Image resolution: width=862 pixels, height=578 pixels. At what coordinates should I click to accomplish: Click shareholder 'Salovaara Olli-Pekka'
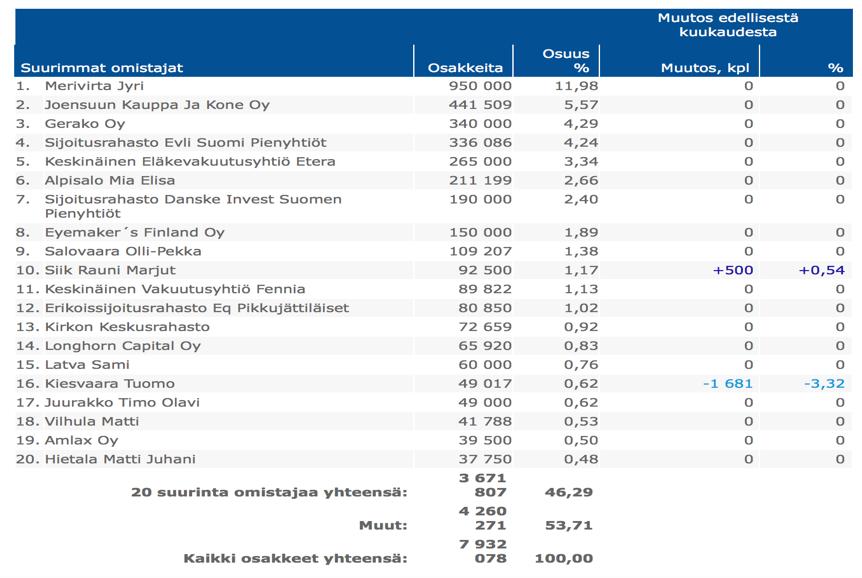123,251
